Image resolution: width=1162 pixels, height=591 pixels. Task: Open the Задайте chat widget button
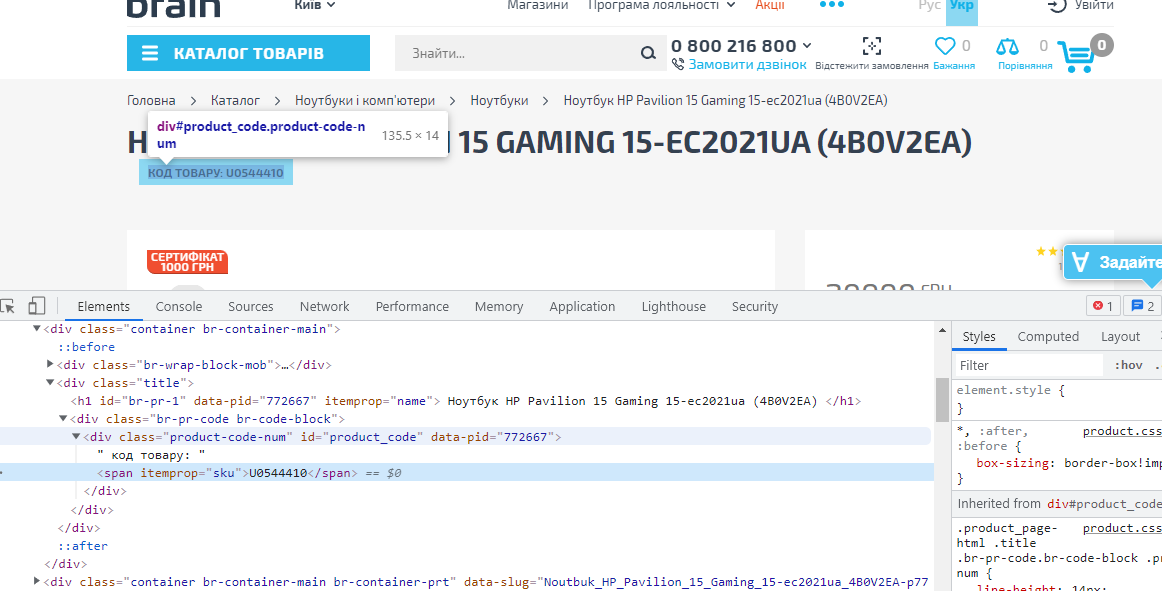1113,262
